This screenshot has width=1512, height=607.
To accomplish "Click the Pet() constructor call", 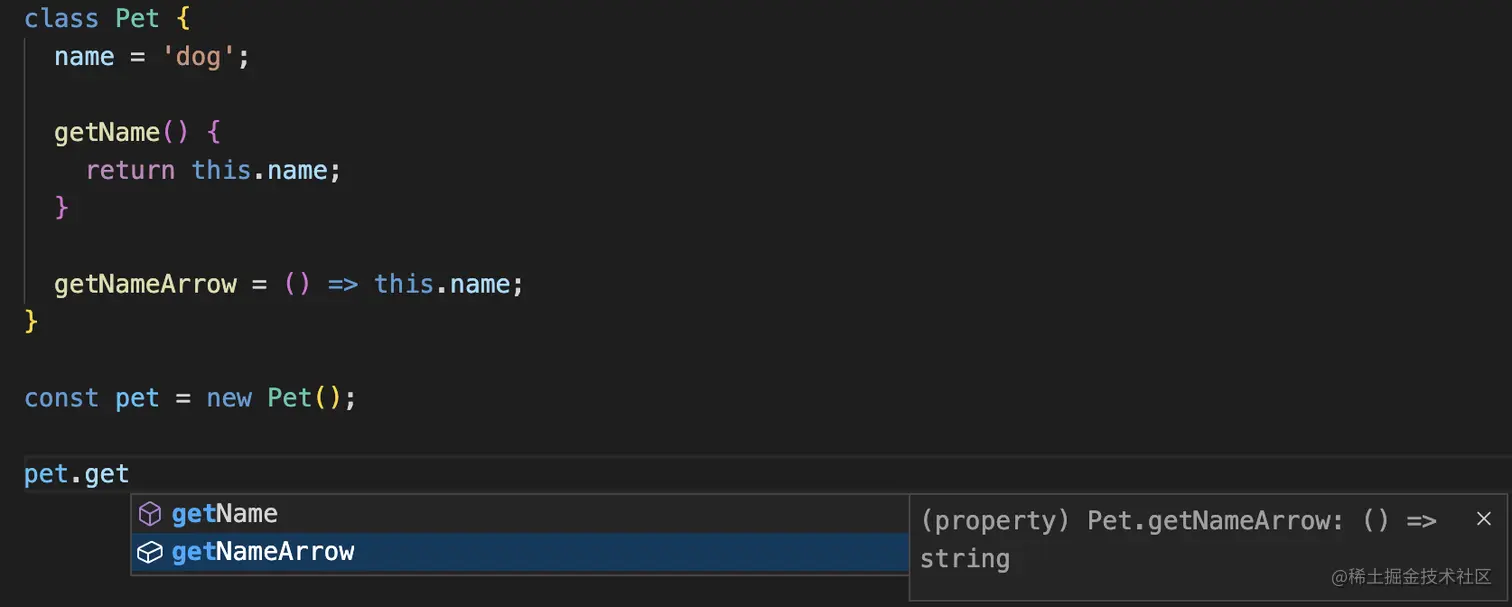I will (x=305, y=398).
